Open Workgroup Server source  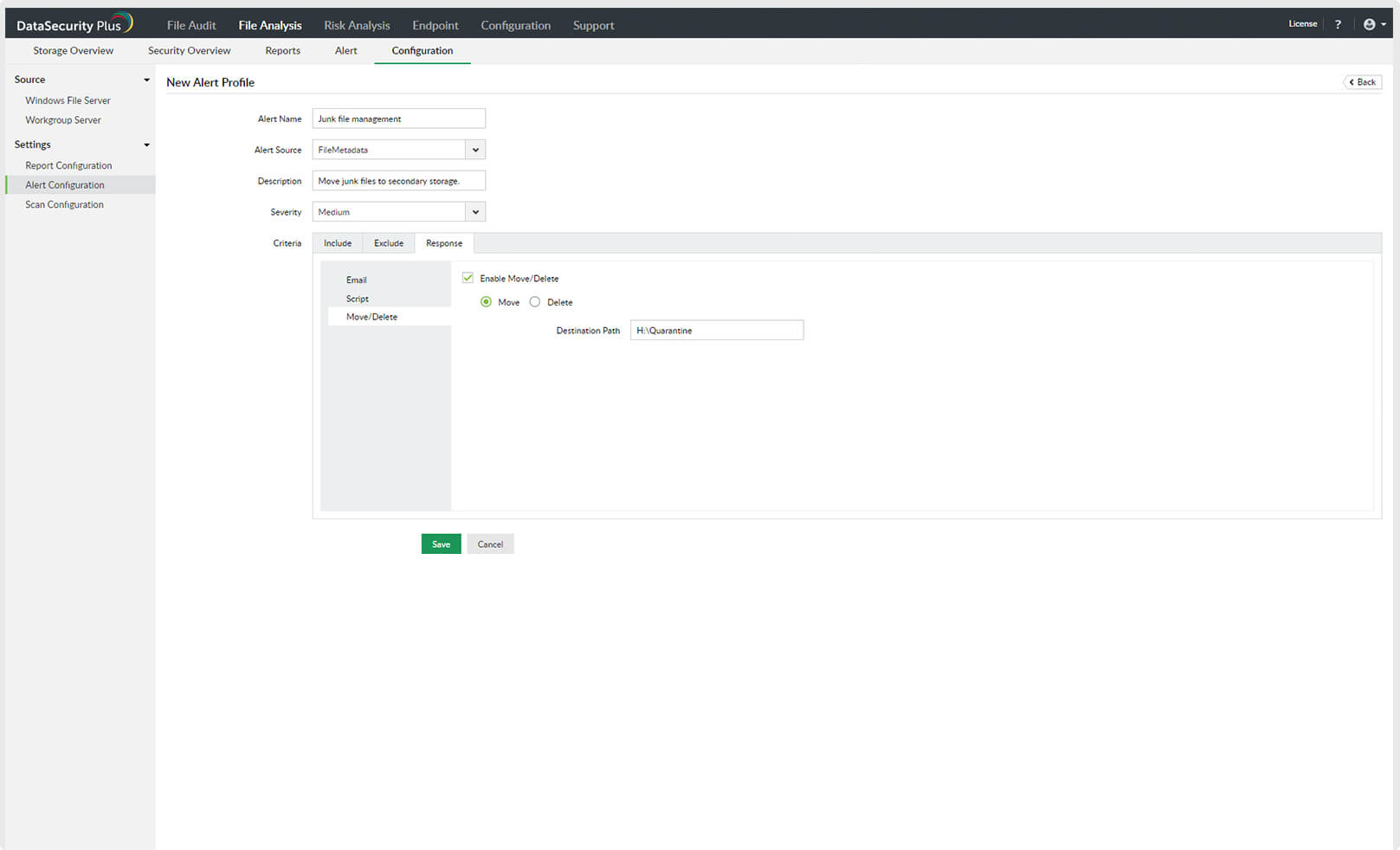pyautogui.click(x=63, y=120)
